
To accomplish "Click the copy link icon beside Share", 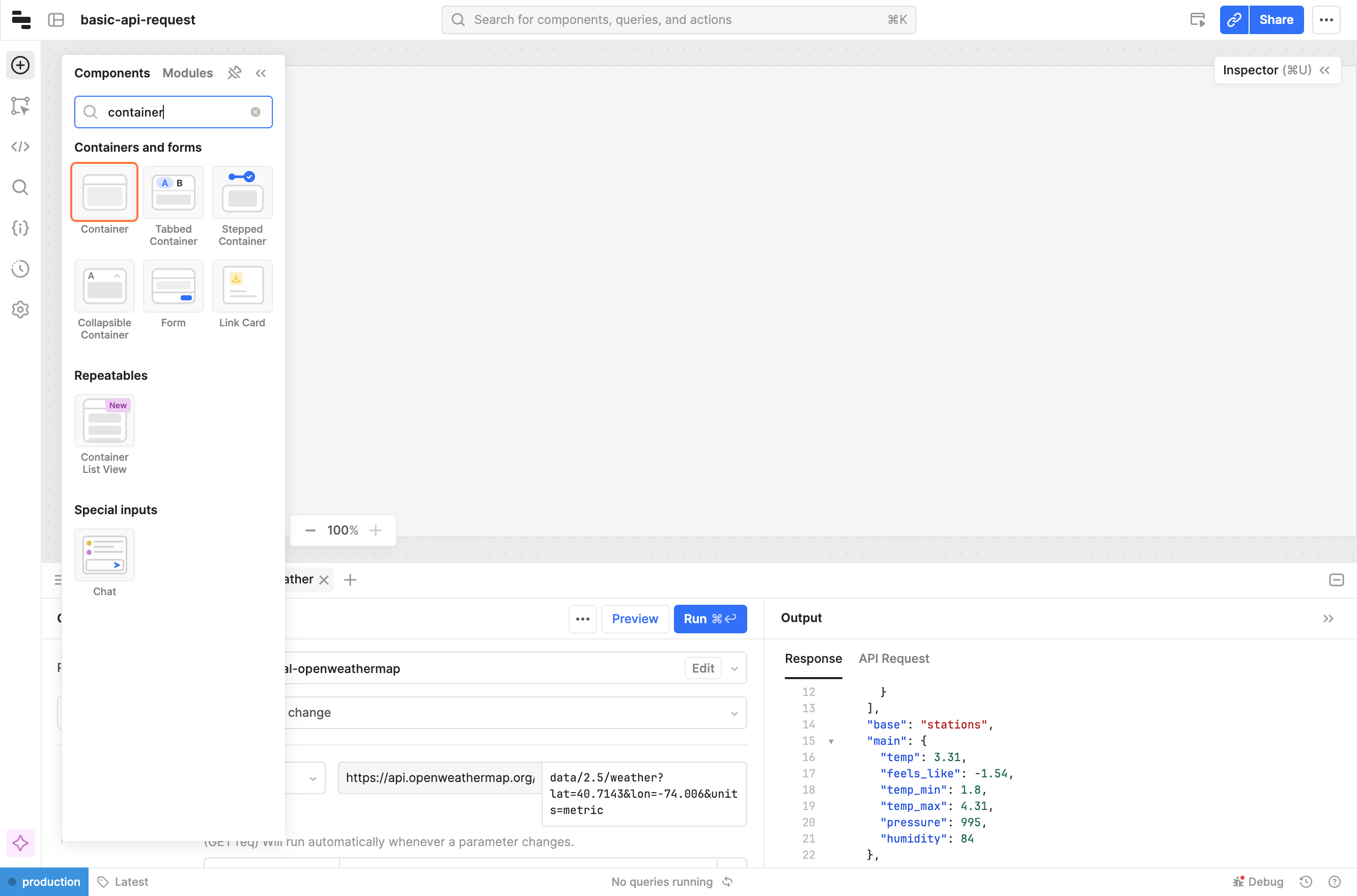I will point(1234,20).
